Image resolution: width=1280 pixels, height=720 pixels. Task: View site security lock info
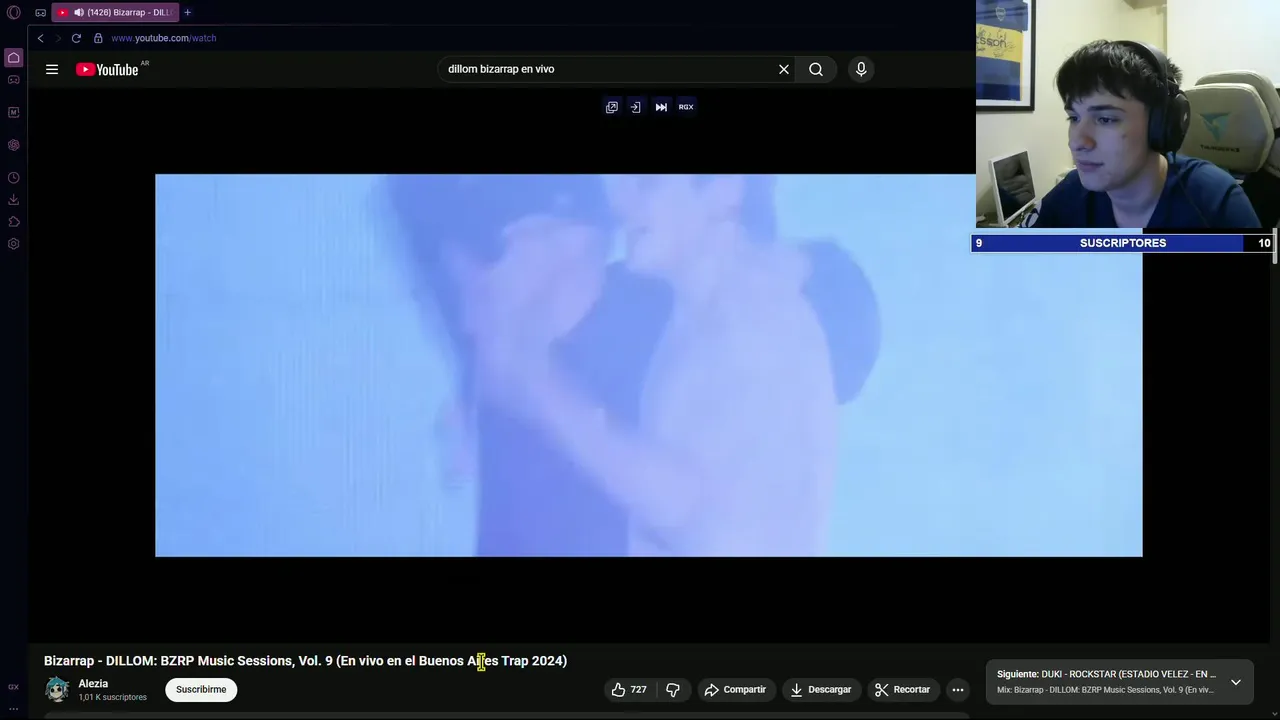(x=98, y=38)
